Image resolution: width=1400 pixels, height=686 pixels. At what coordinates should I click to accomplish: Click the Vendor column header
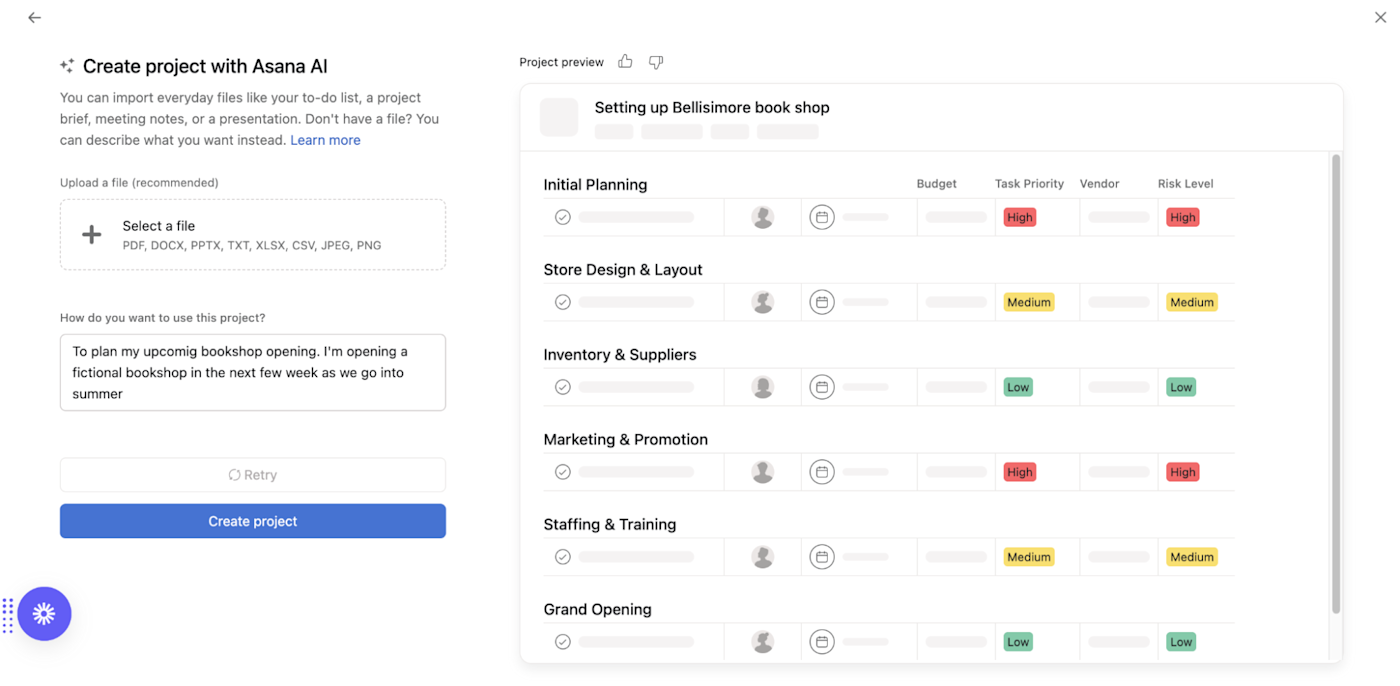click(x=1100, y=184)
